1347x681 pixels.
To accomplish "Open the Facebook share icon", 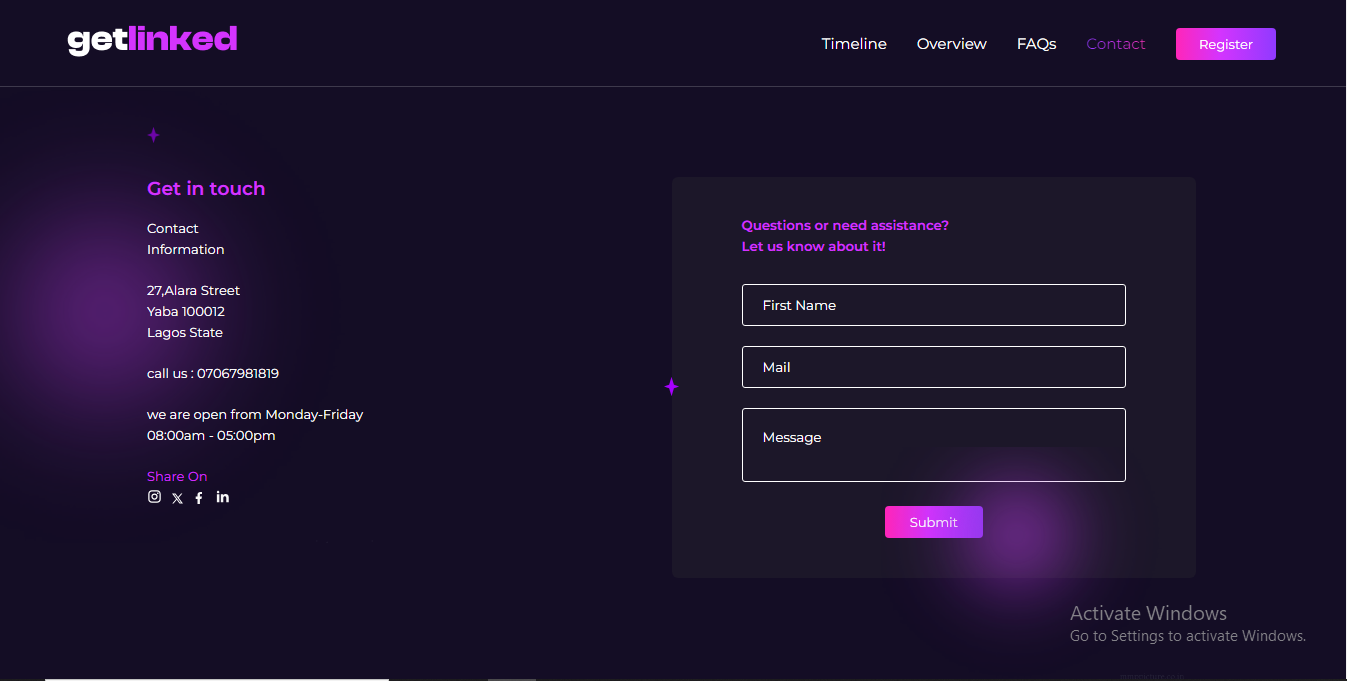I will click(x=199, y=498).
